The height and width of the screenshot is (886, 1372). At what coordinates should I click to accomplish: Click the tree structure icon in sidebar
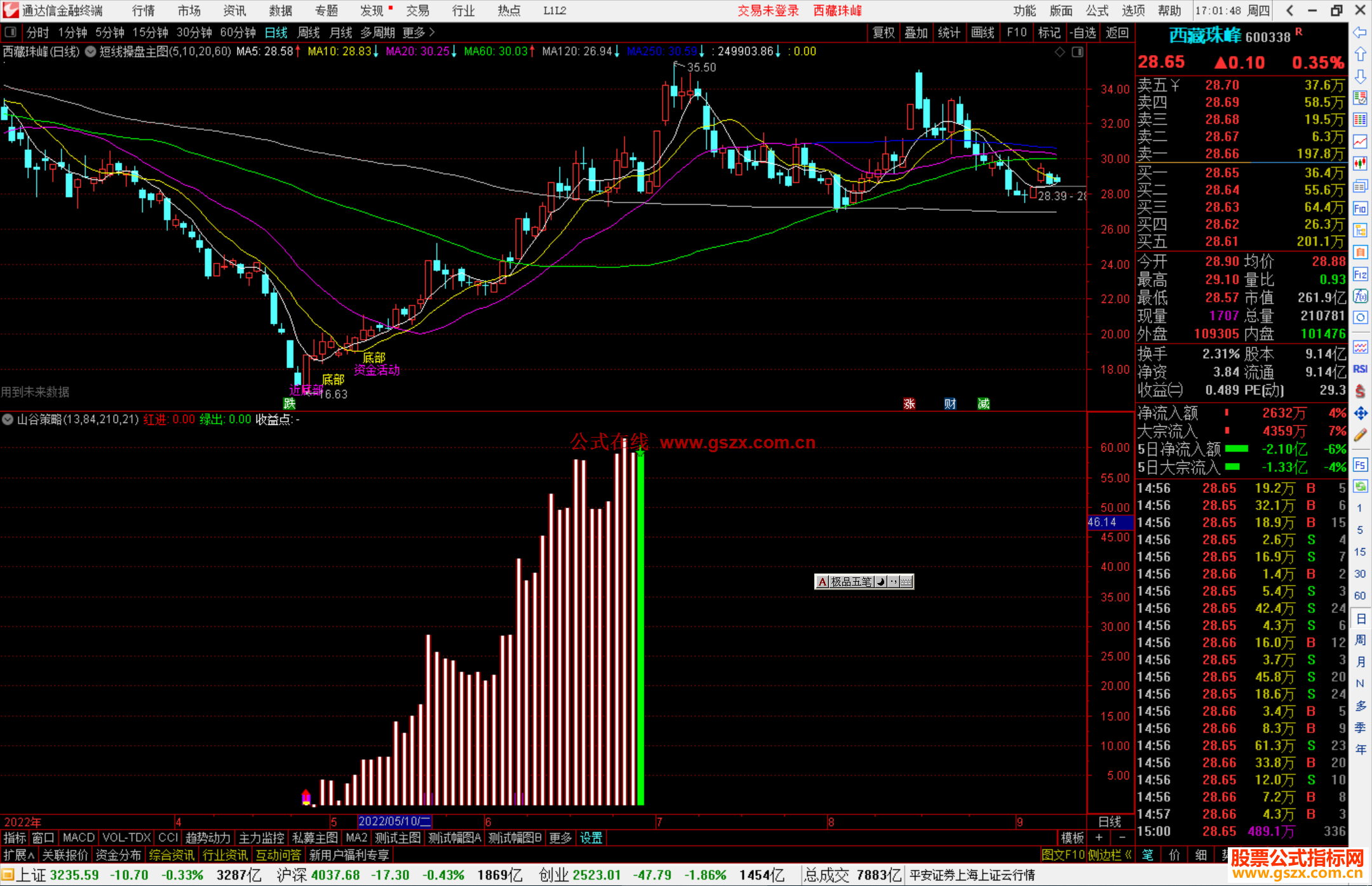[x=1360, y=230]
